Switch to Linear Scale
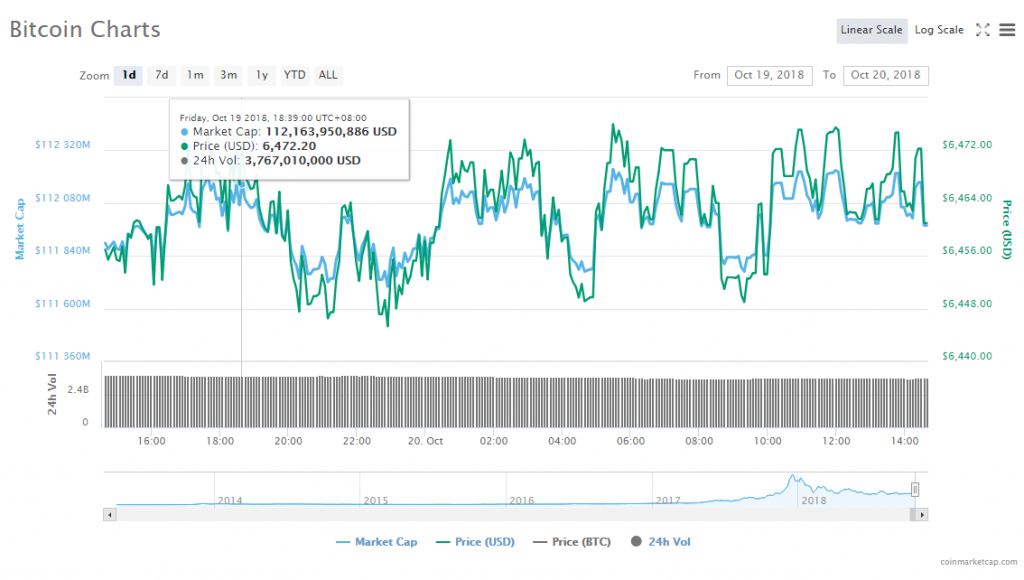 [871, 30]
